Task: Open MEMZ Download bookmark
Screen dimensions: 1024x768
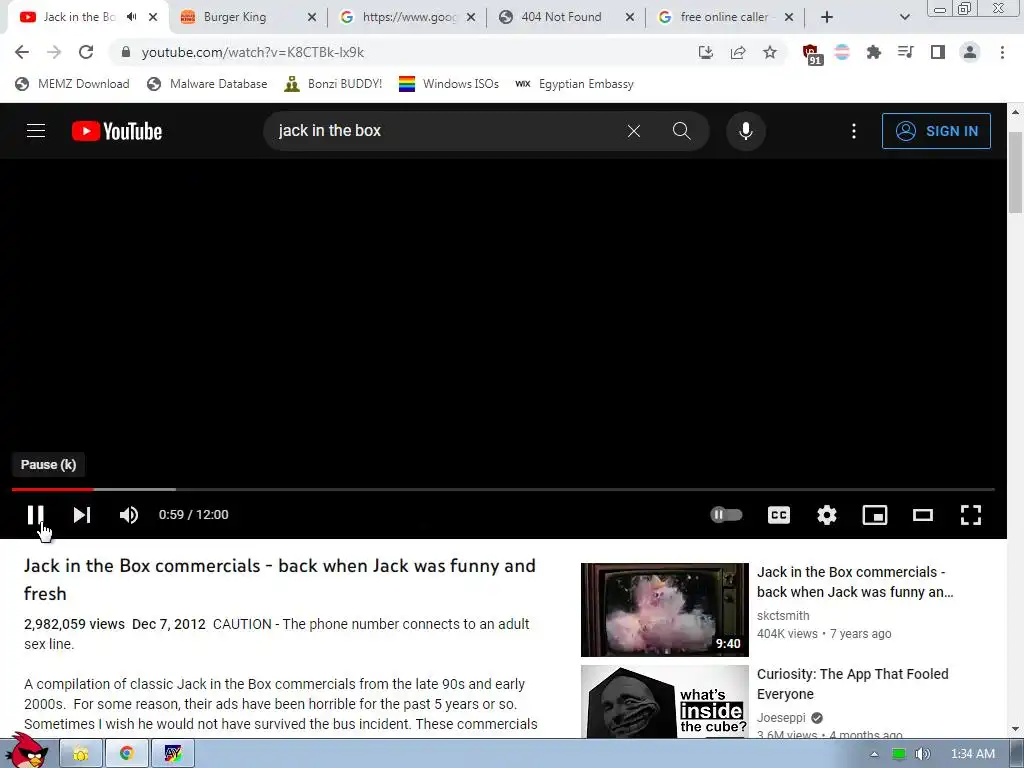Action: [72, 84]
